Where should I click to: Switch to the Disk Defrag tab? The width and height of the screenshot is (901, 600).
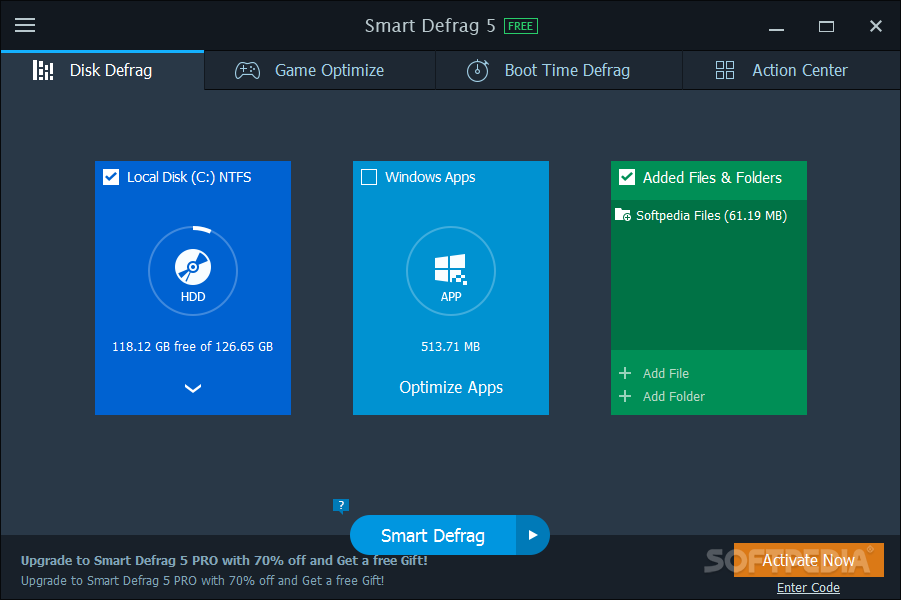102,70
